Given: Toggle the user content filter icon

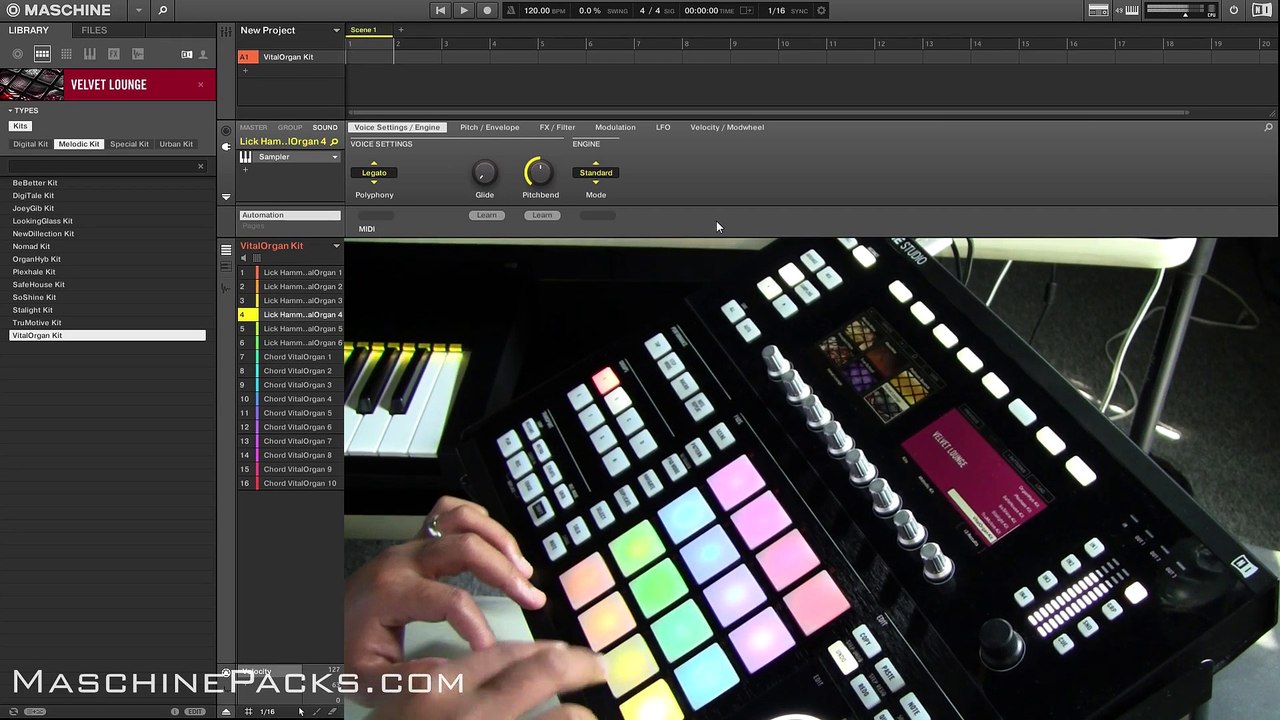Looking at the screenshot, I should click(x=203, y=54).
